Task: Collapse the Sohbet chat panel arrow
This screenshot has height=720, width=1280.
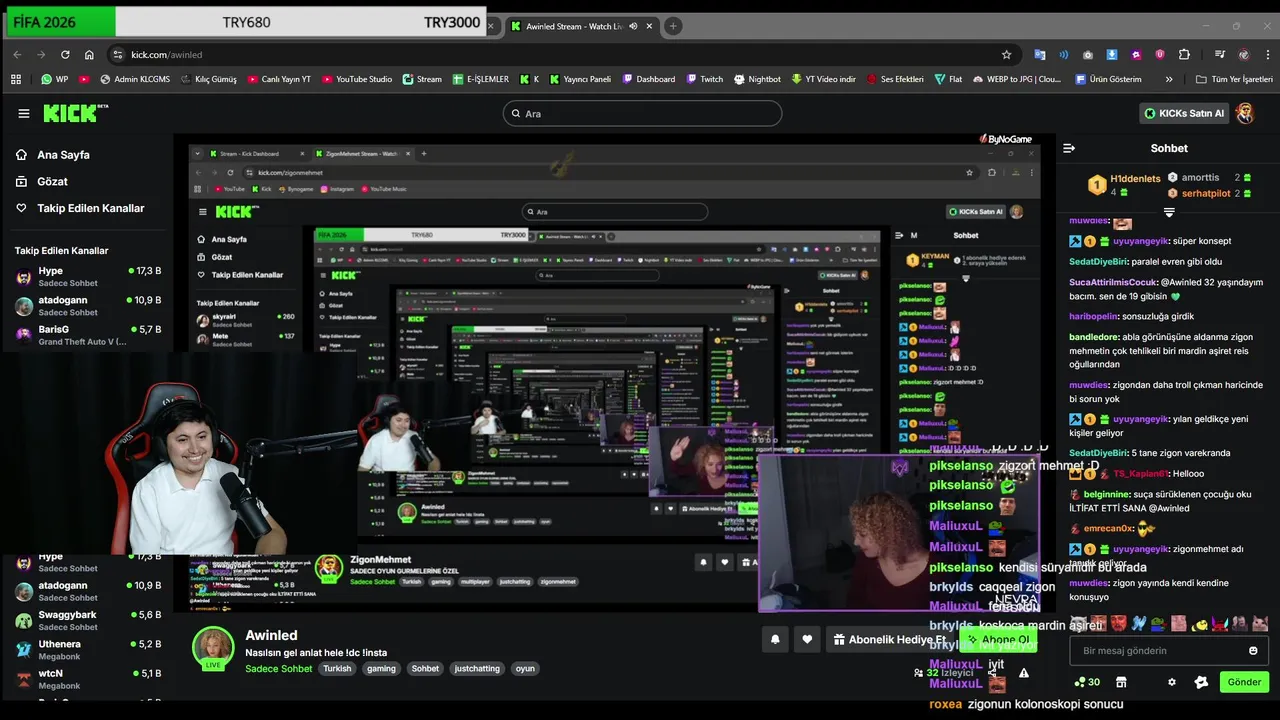Action: pos(1069,148)
